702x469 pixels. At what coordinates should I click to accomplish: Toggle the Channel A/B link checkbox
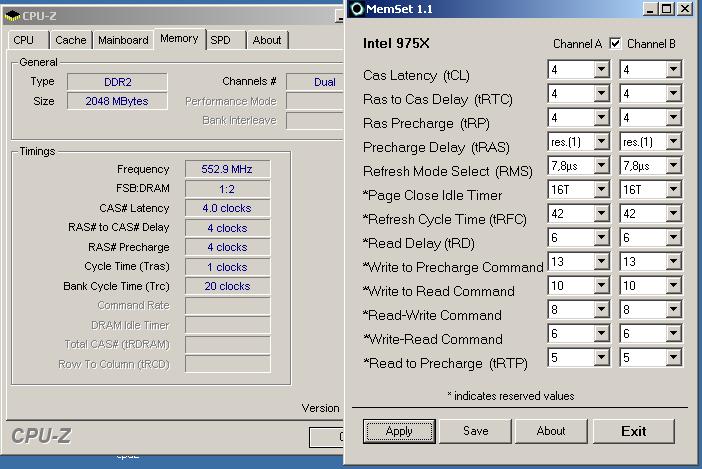[615, 43]
